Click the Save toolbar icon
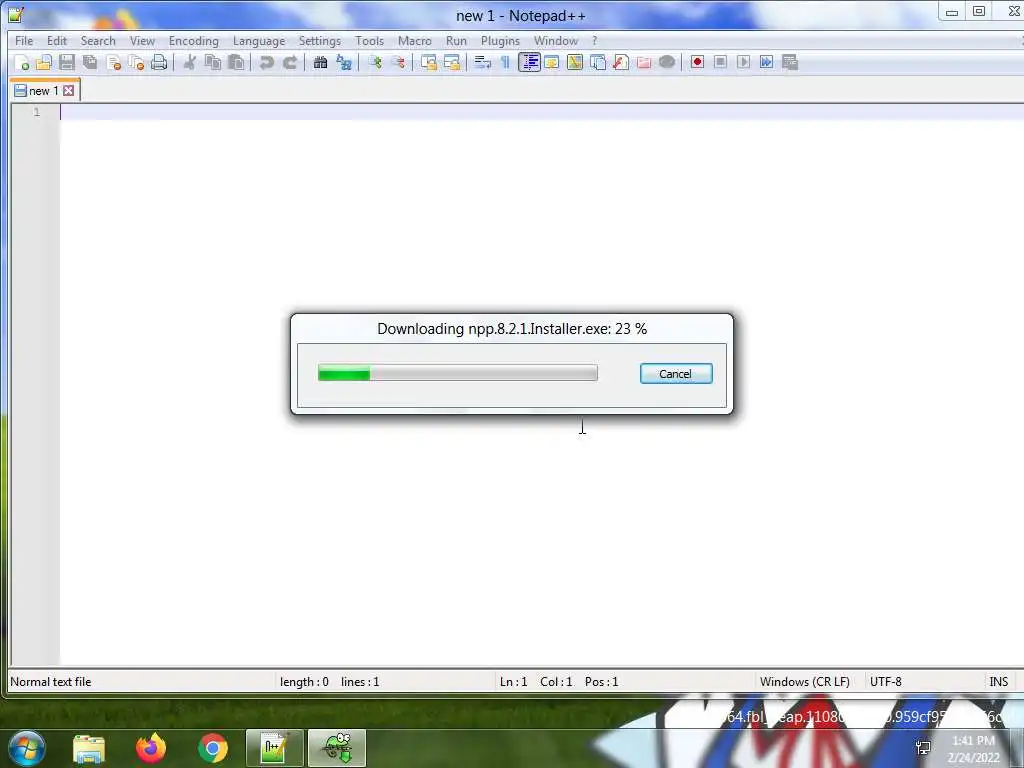Viewport: 1024px width, 768px height. [x=67, y=63]
